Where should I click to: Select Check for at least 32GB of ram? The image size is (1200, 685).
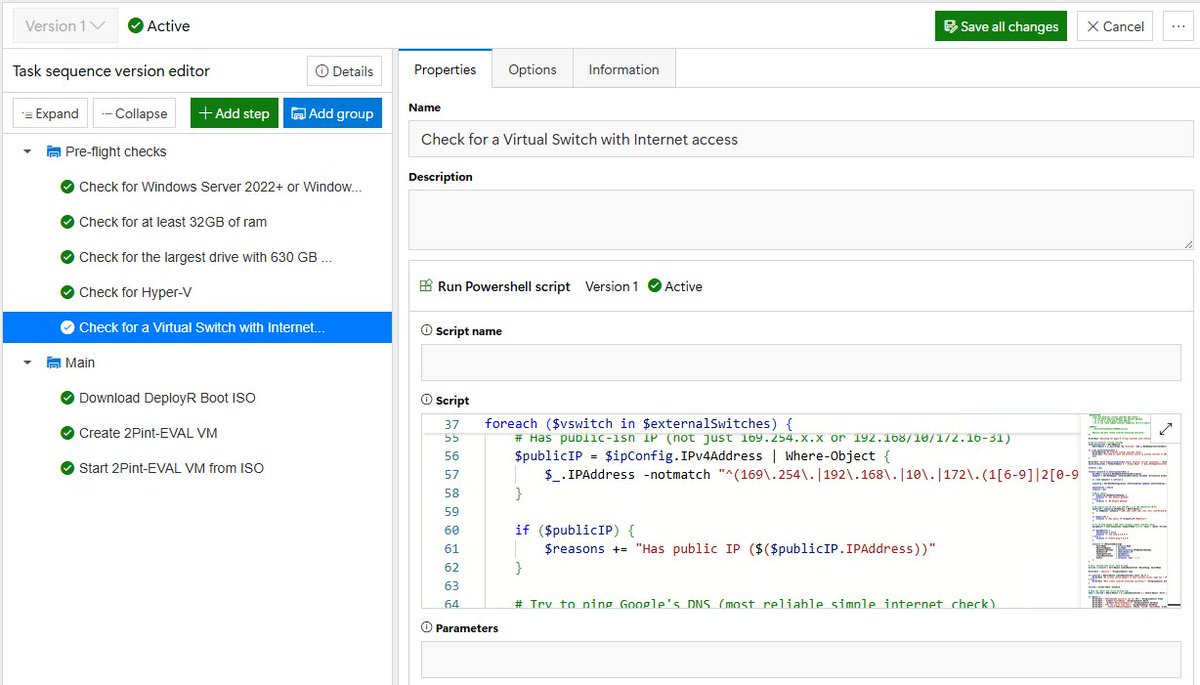pyautogui.click(x=197, y=222)
